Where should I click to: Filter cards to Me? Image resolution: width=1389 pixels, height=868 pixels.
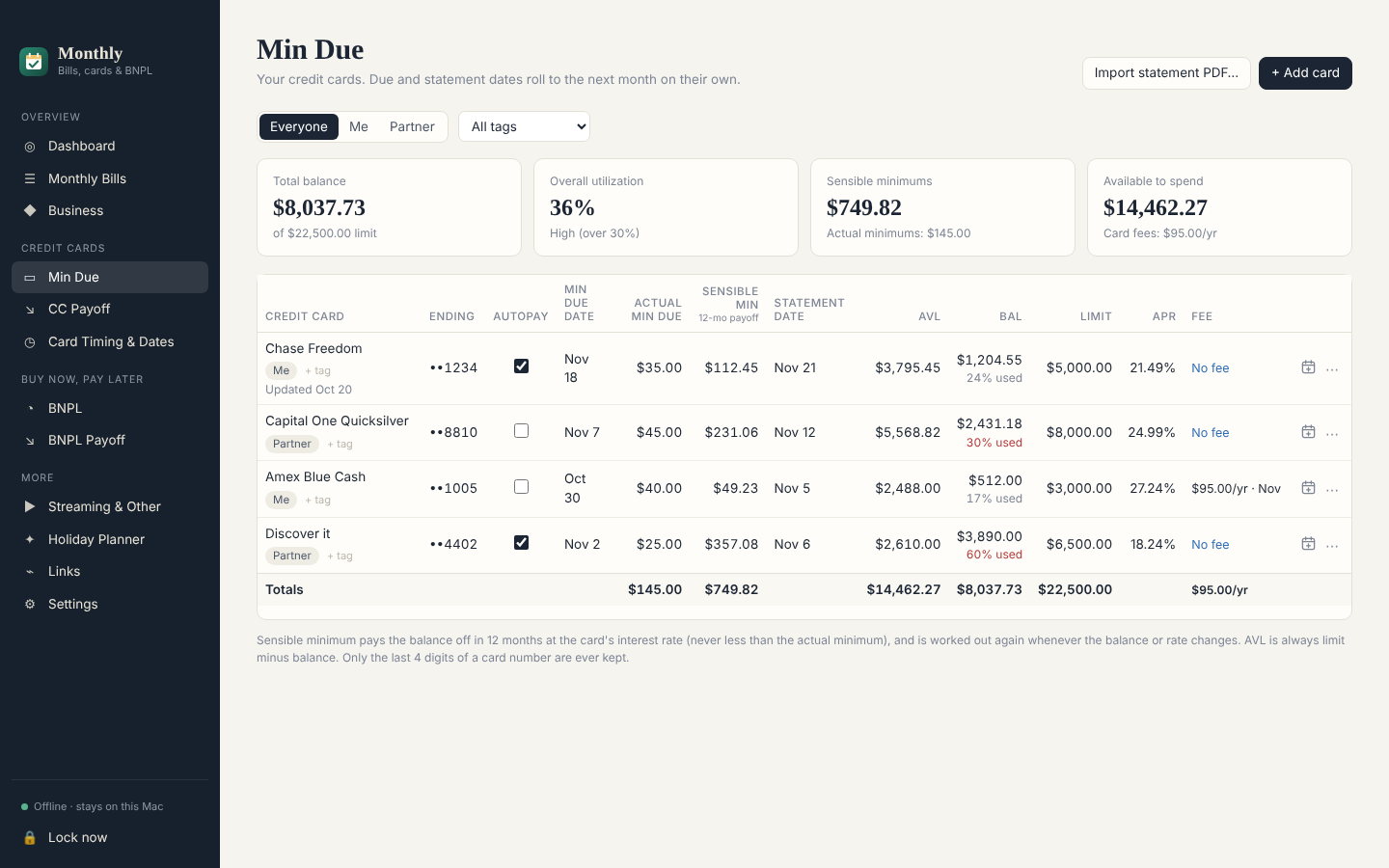pyautogui.click(x=359, y=126)
